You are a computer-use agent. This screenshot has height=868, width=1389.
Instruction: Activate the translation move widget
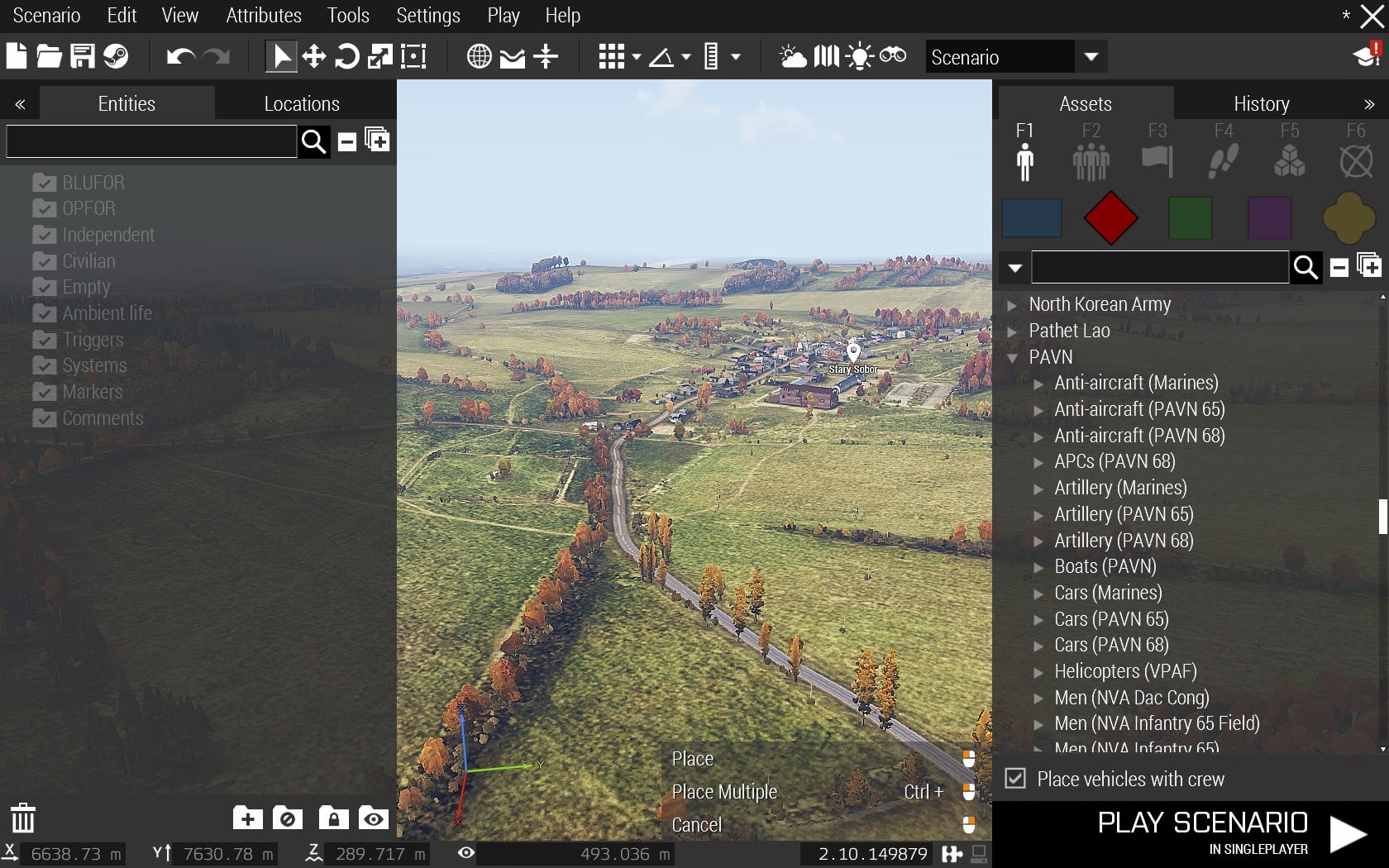(x=314, y=56)
